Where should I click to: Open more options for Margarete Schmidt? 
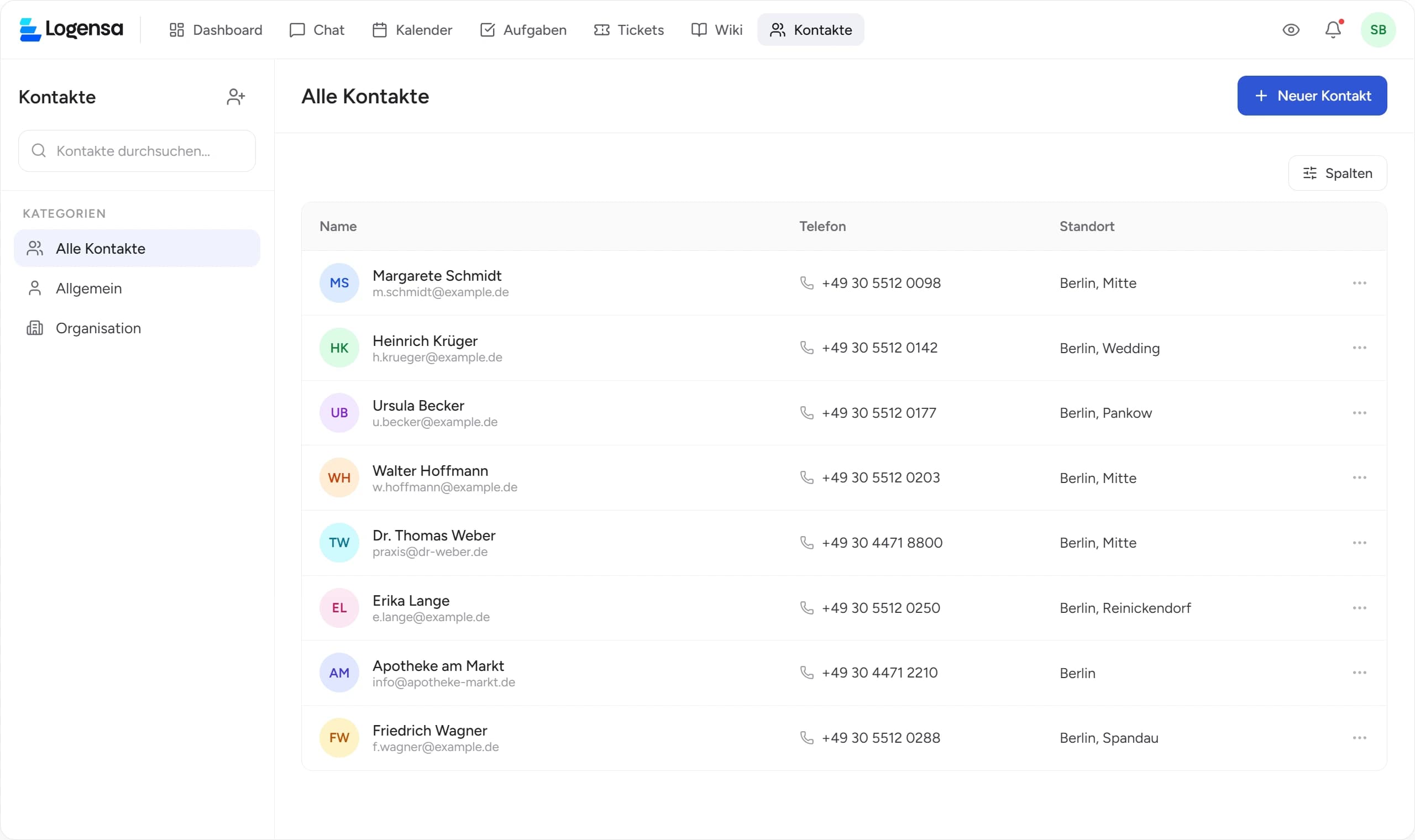click(1359, 283)
